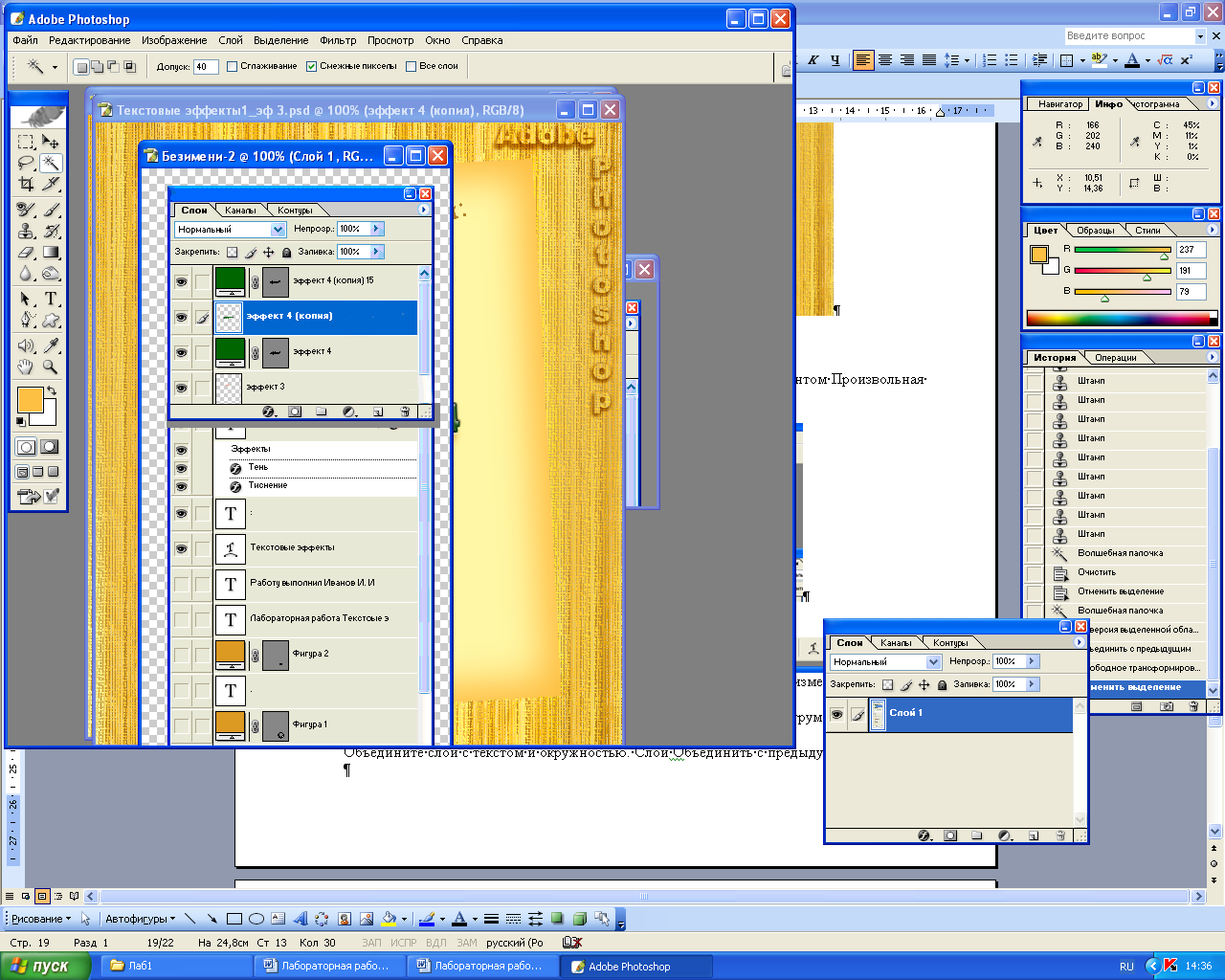Select the Crop tool
Screen dimensions: 1225x980
(26, 184)
